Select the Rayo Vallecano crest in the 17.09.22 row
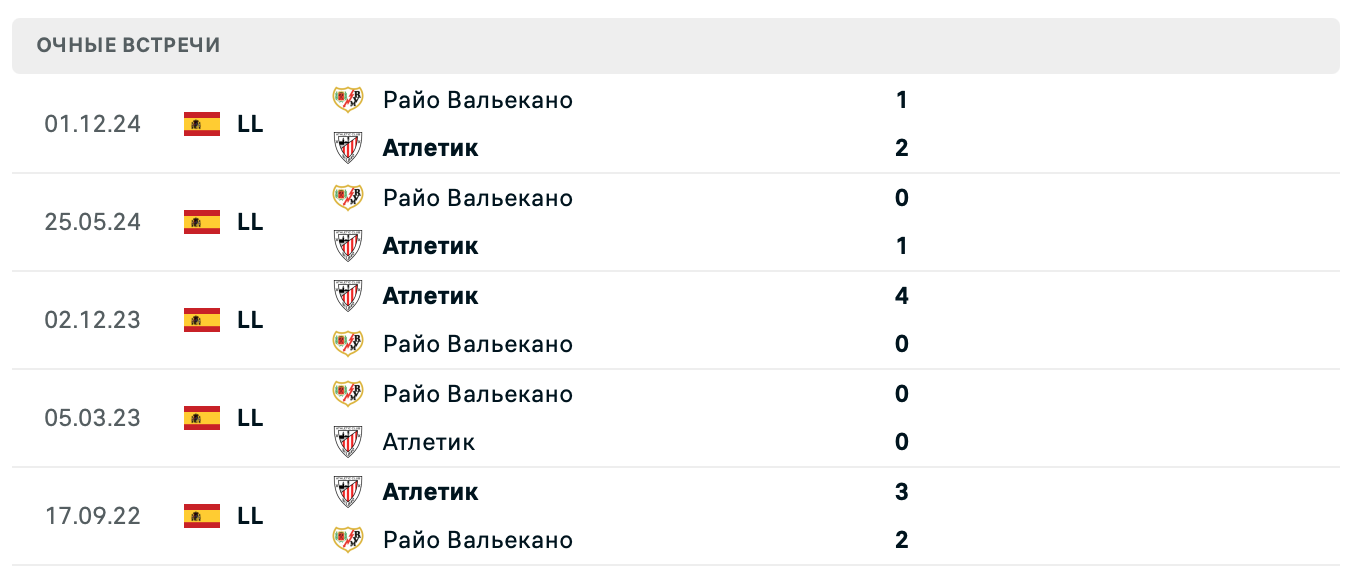This screenshot has height=582, width=1354. tap(348, 540)
